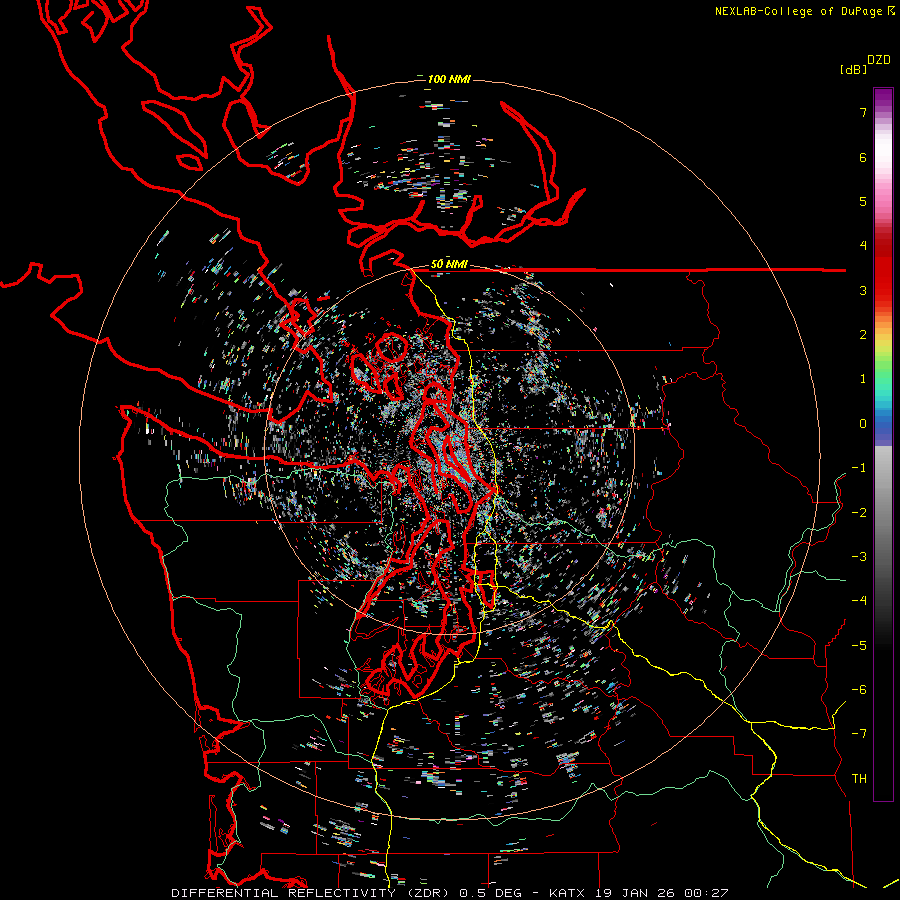Image resolution: width=900 pixels, height=900 pixels.
Task: Click the colorbar value 4 label
Action: 863,246
